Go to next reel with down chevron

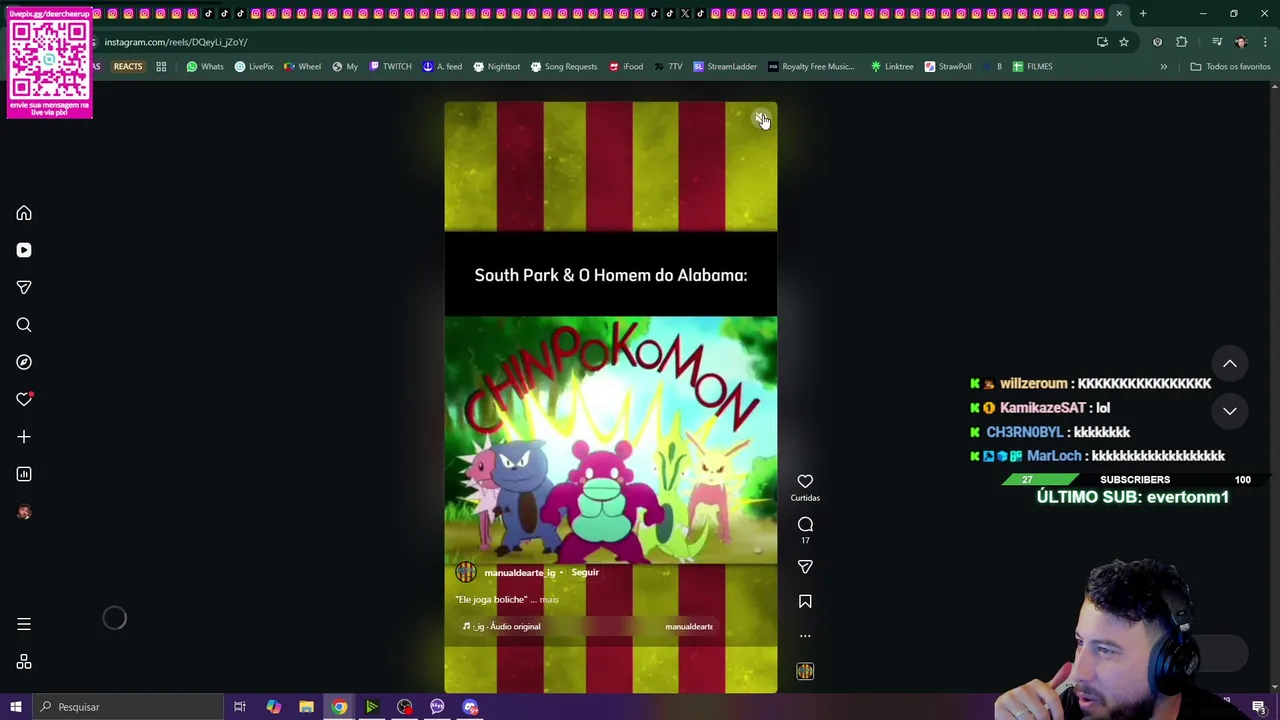pyautogui.click(x=1230, y=411)
